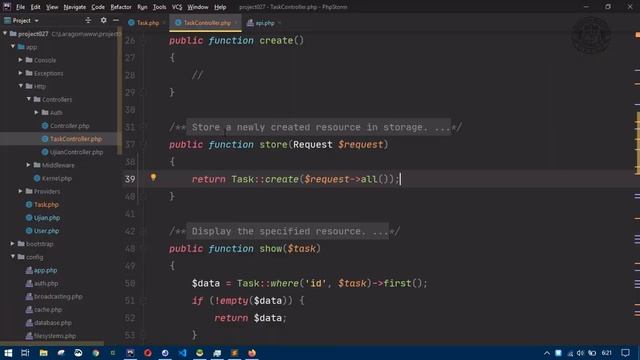Open the Window menu
The height and width of the screenshot is (360, 640).
198,7
